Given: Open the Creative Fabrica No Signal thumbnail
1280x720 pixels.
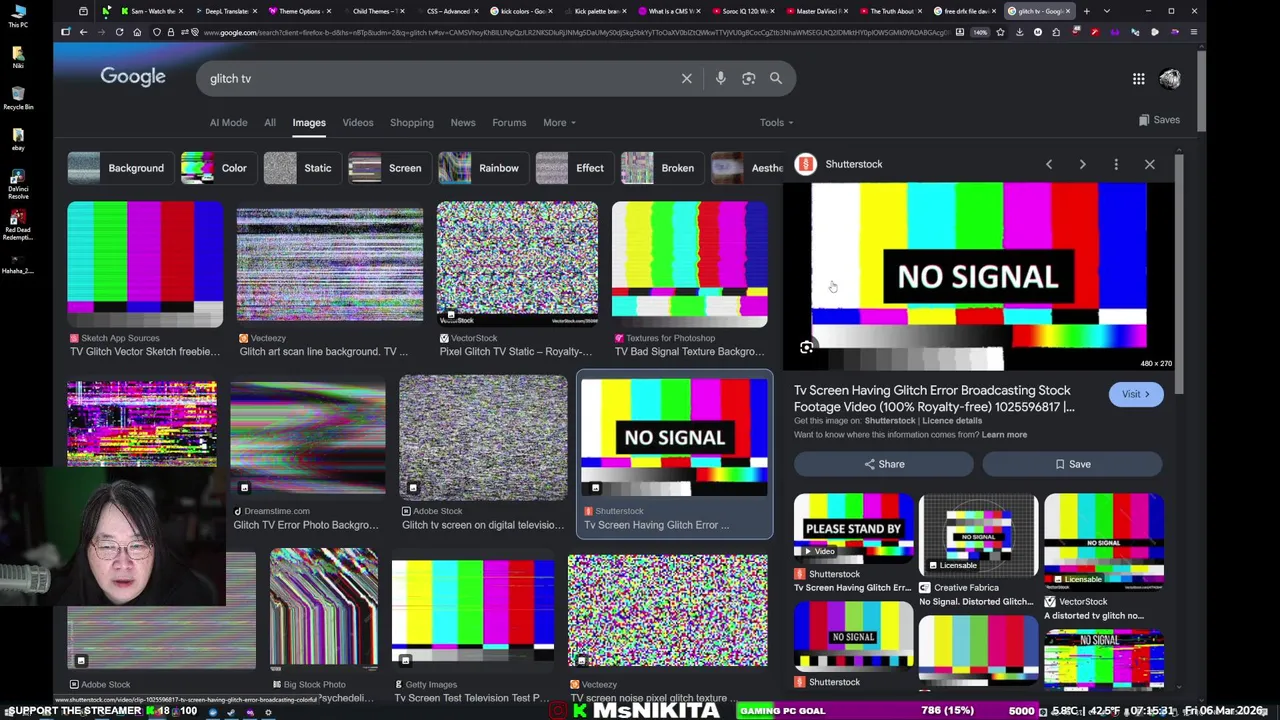Looking at the screenshot, I should click(x=978, y=535).
